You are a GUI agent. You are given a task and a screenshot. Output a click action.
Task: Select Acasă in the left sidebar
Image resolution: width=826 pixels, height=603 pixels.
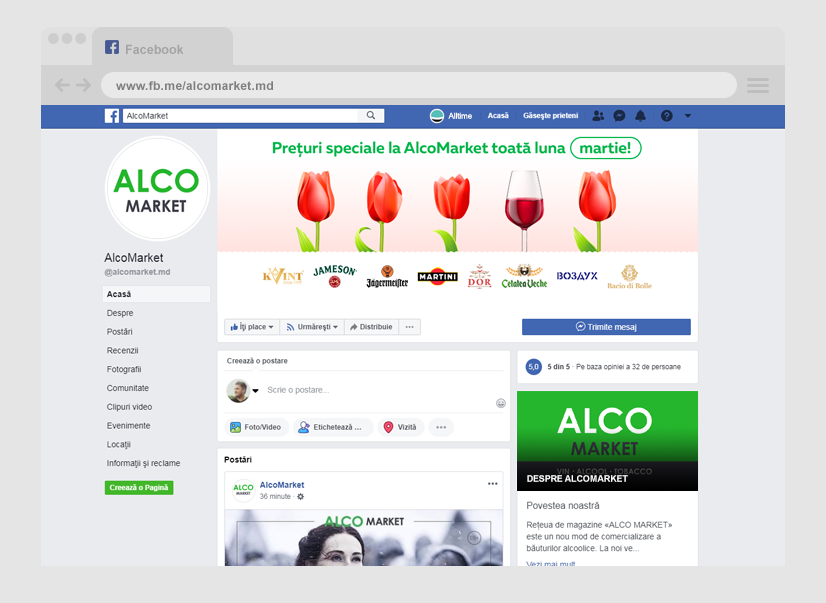coord(156,294)
